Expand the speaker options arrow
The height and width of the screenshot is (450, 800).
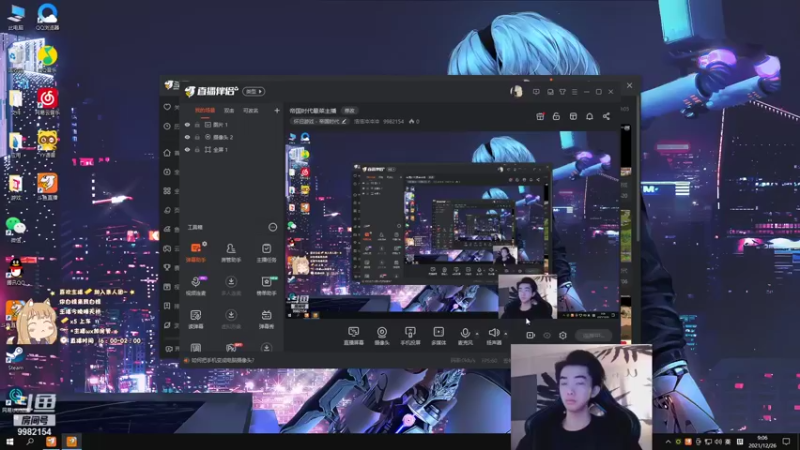[x=506, y=334]
